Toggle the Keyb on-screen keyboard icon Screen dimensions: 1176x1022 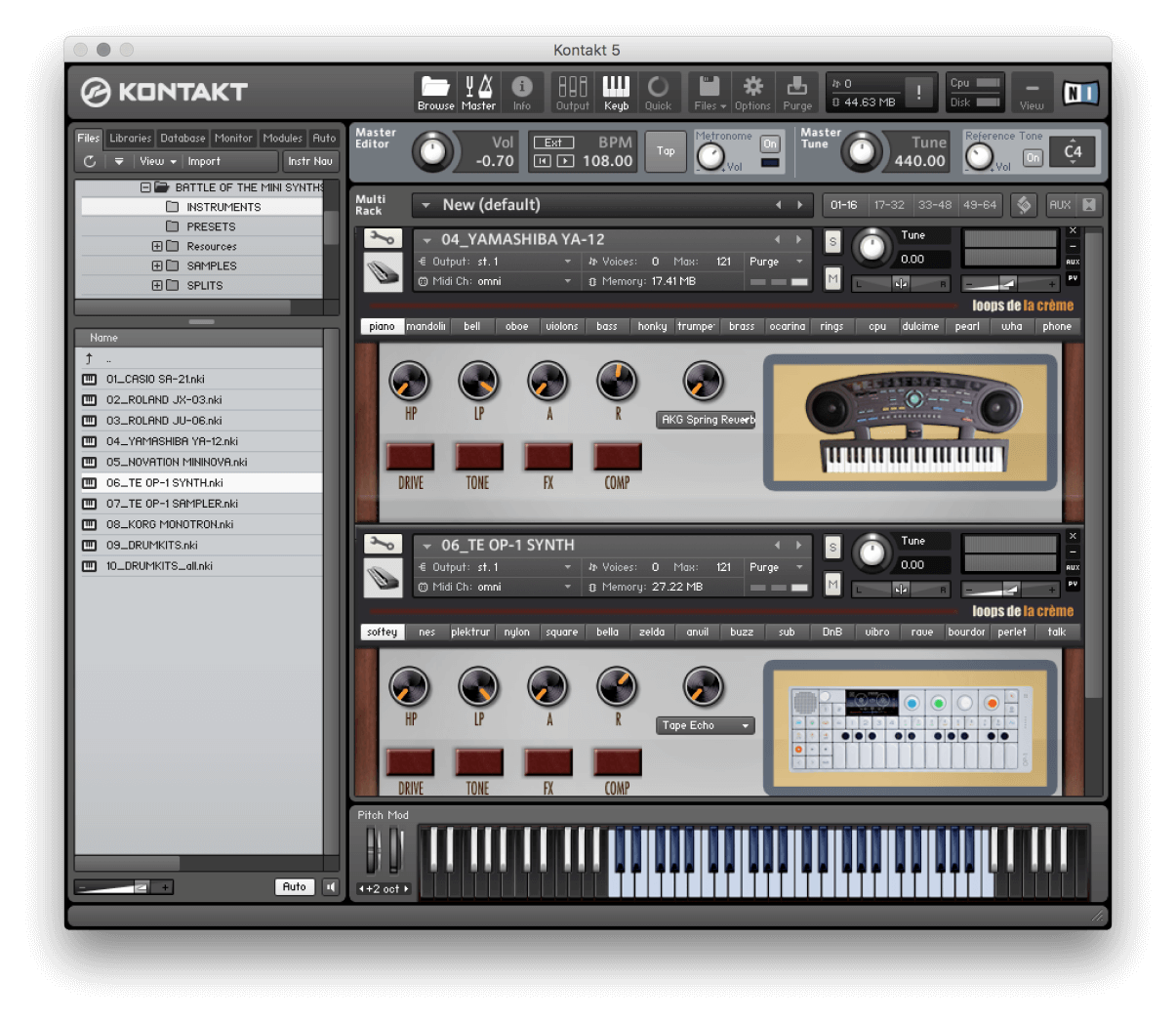(x=616, y=93)
